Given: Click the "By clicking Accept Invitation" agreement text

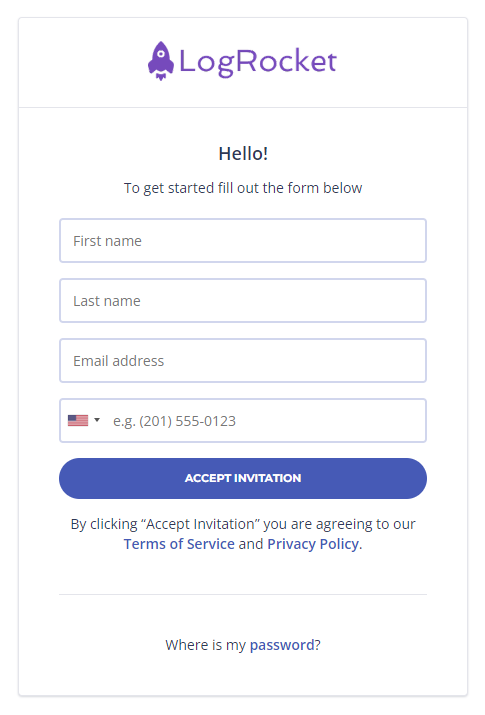Looking at the screenshot, I should (x=243, y=524).
